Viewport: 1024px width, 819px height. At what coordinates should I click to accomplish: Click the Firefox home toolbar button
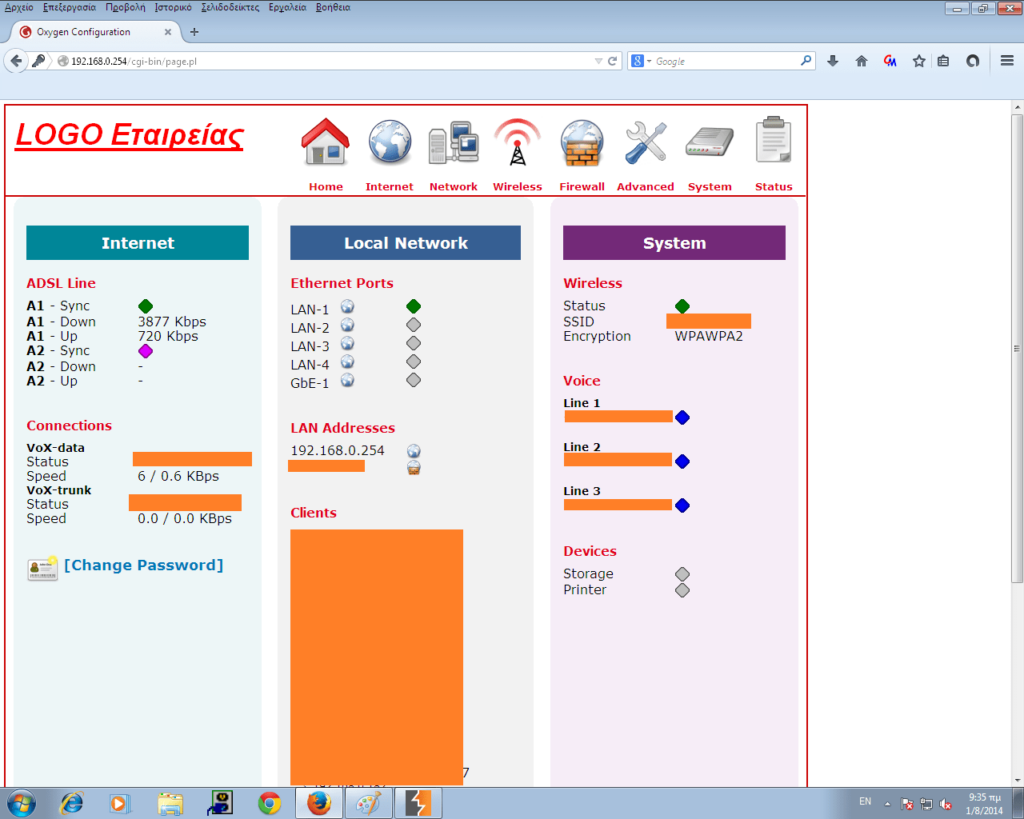(x=861, y=61)
